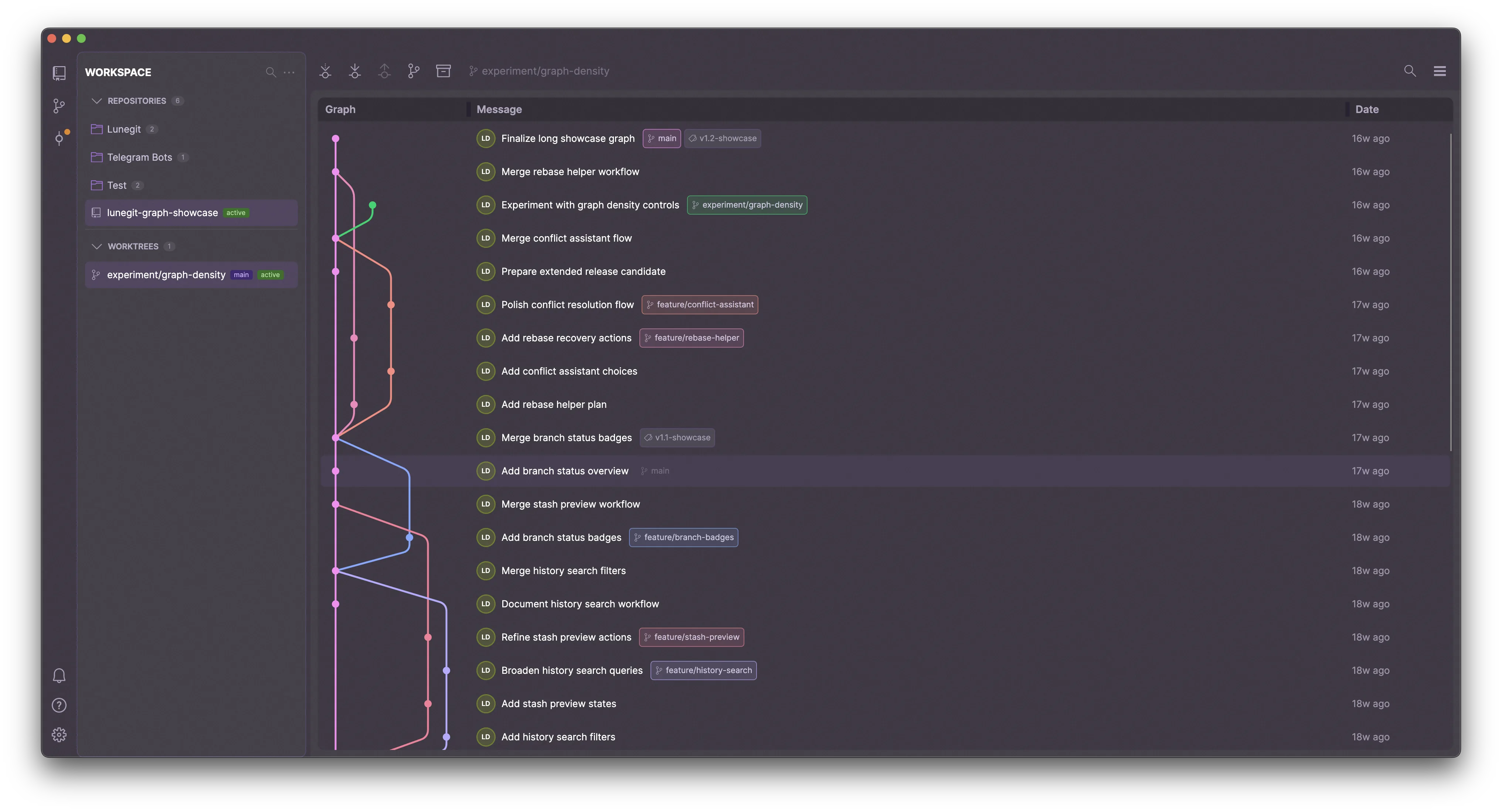Select the 'Add stash preview states' commit
1502x812 pixels.
point(885,704)
